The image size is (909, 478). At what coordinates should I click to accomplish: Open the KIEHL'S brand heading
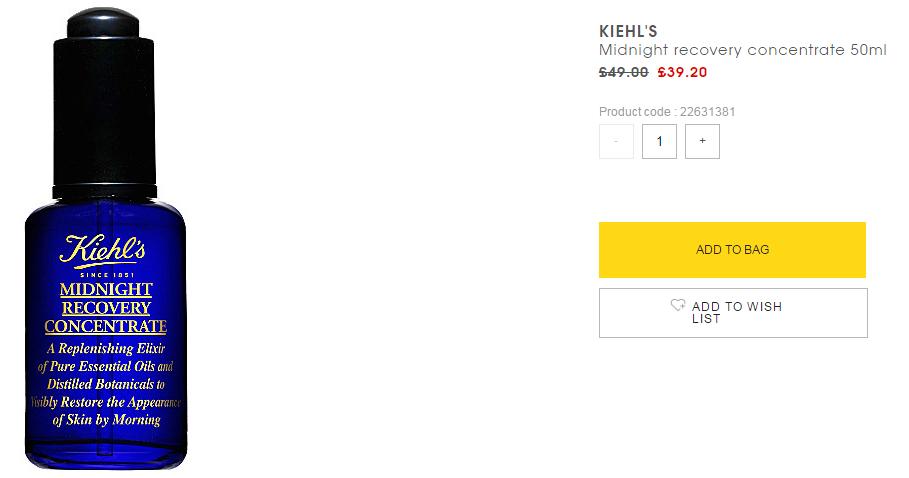(628, 31)
